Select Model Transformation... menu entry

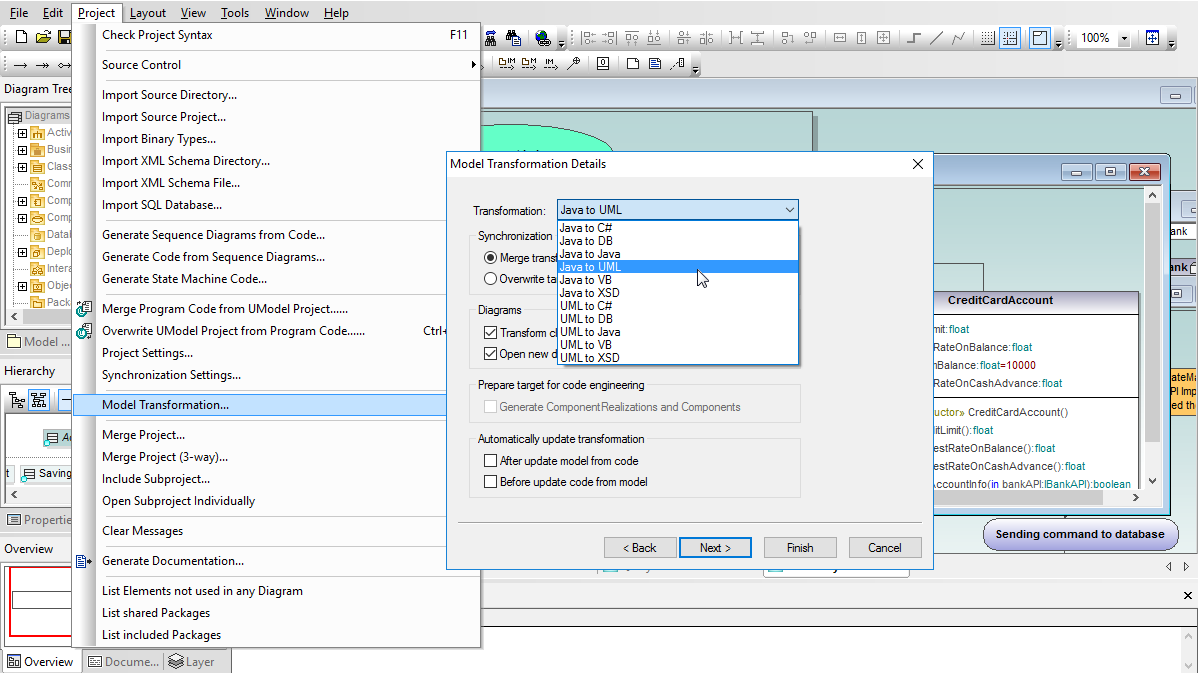point(260,405)
